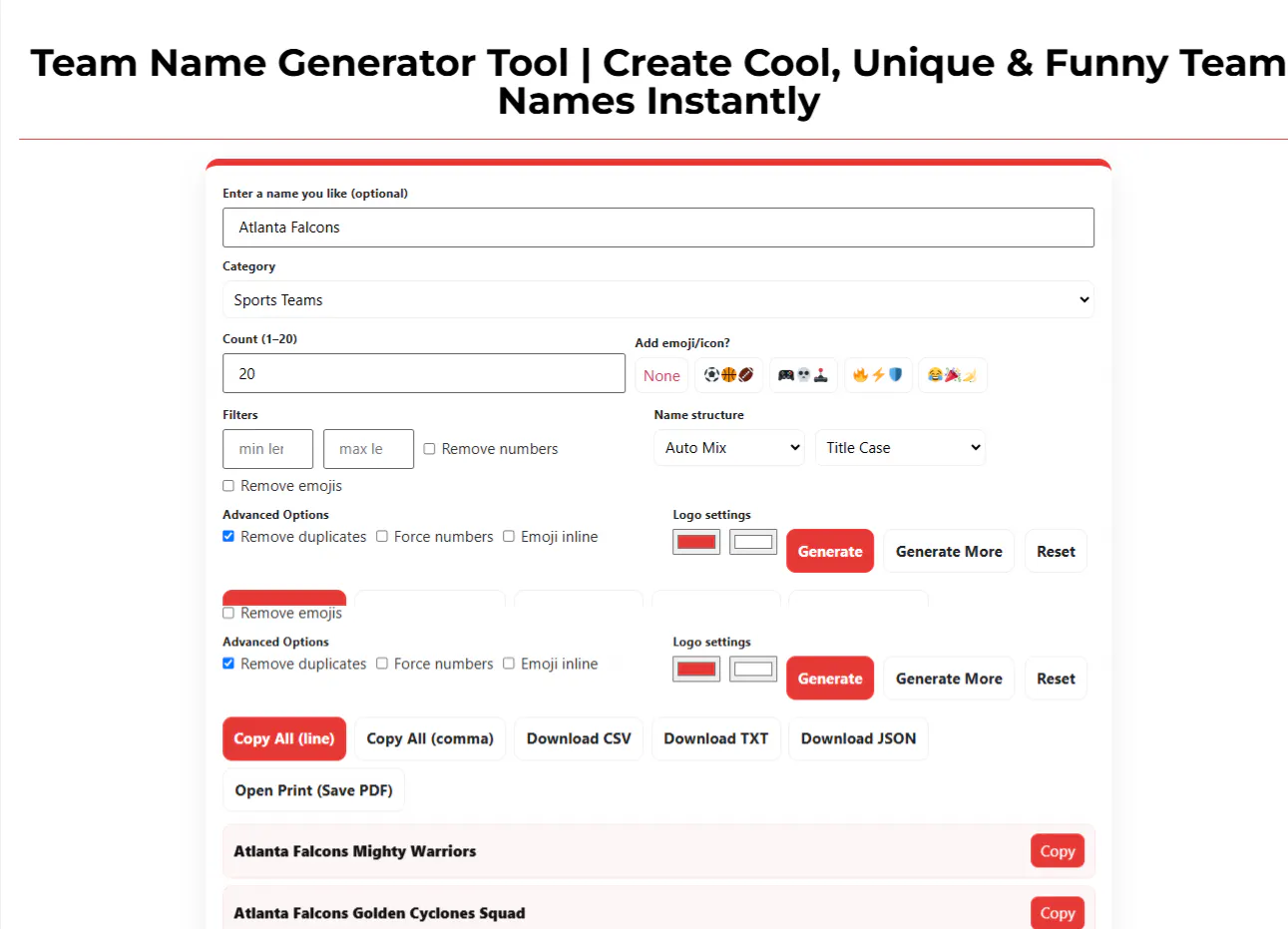Click the max length filter field
The image size is (1288, 929).
(368, 449)
